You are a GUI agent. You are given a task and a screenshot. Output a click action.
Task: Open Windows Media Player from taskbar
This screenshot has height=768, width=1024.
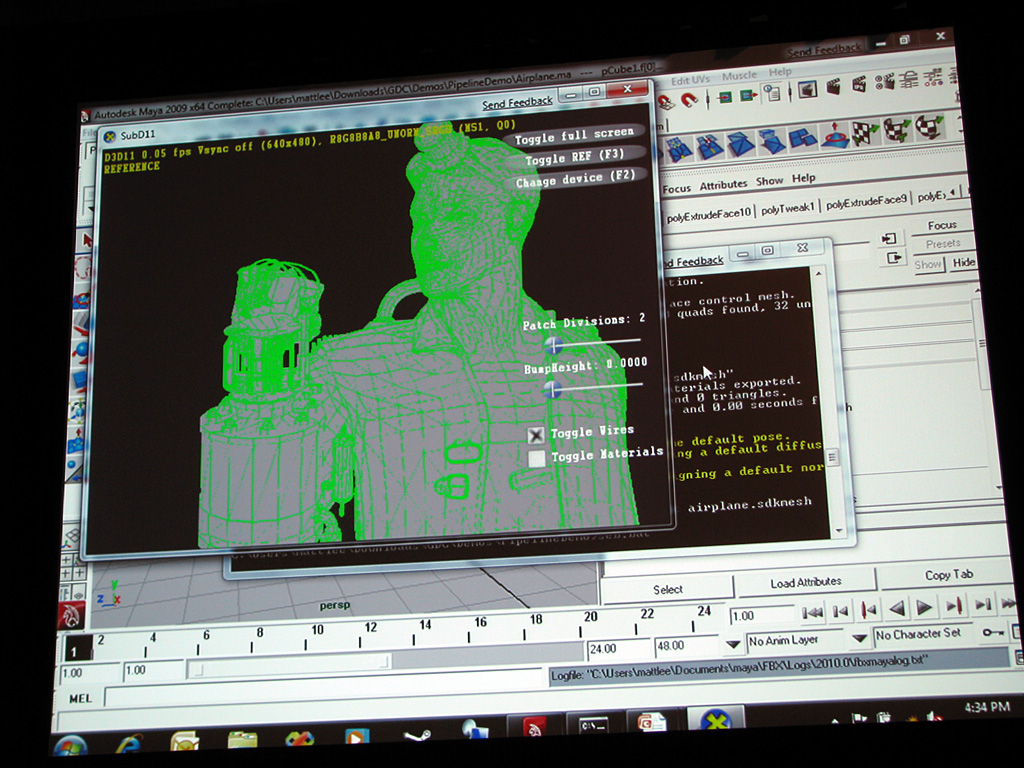click(356, 736)
